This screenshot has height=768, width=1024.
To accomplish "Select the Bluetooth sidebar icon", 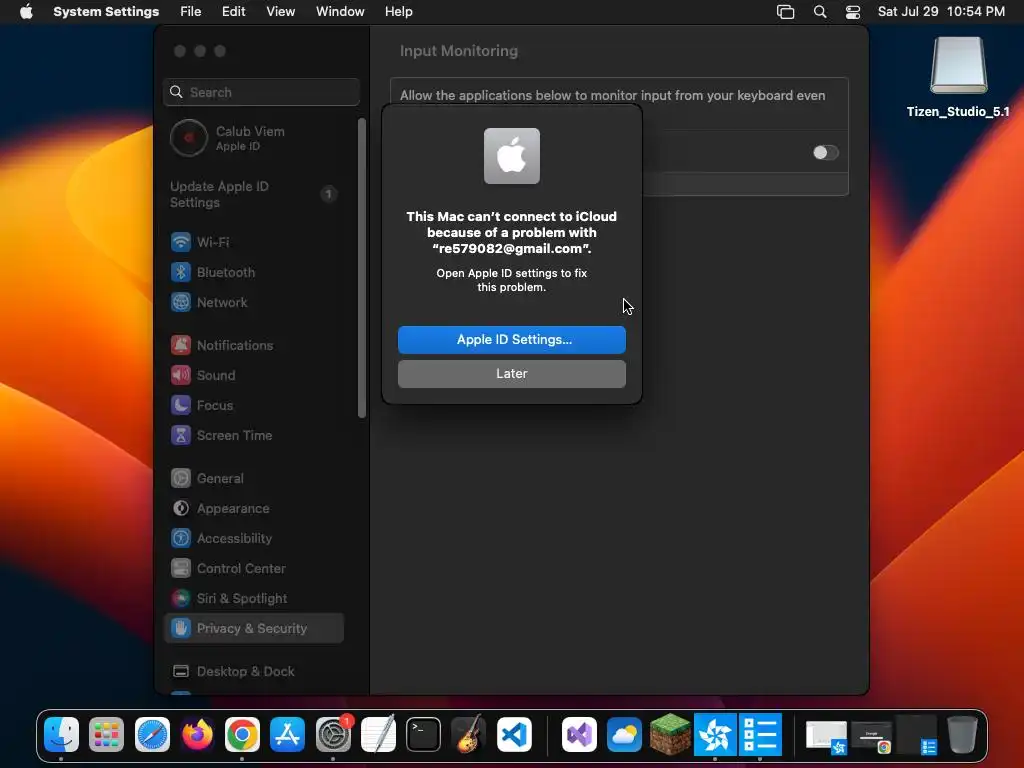I will [181, 272].
